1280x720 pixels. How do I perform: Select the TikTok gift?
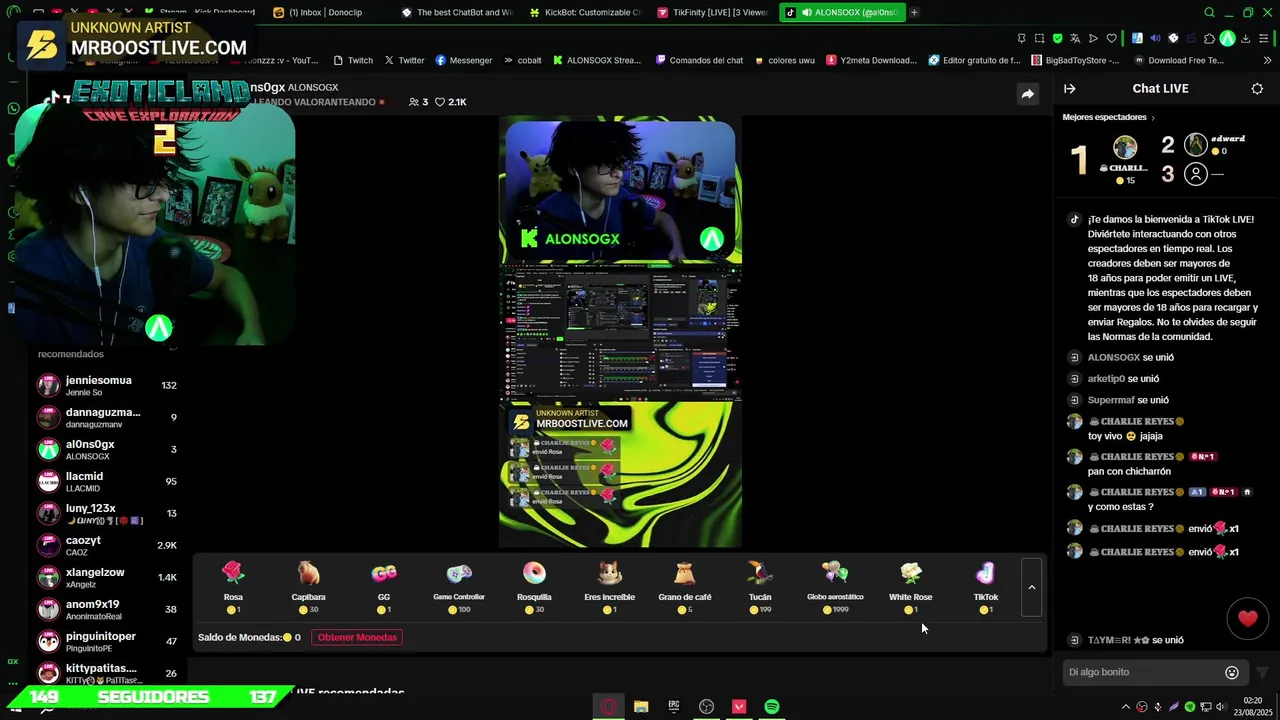986,587
